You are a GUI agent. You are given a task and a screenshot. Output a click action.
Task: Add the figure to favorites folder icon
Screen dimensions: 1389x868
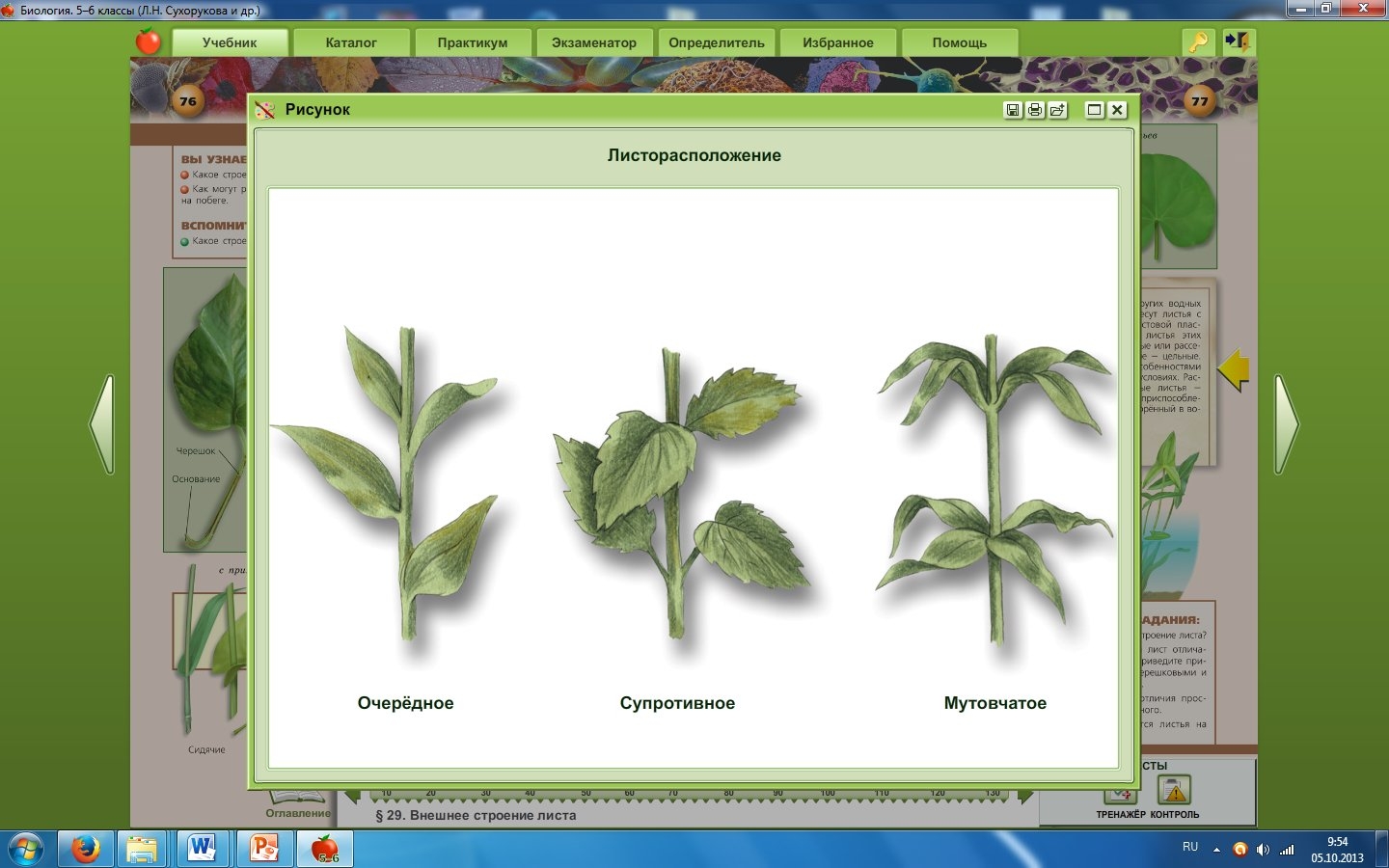[x=1058, y=110]
